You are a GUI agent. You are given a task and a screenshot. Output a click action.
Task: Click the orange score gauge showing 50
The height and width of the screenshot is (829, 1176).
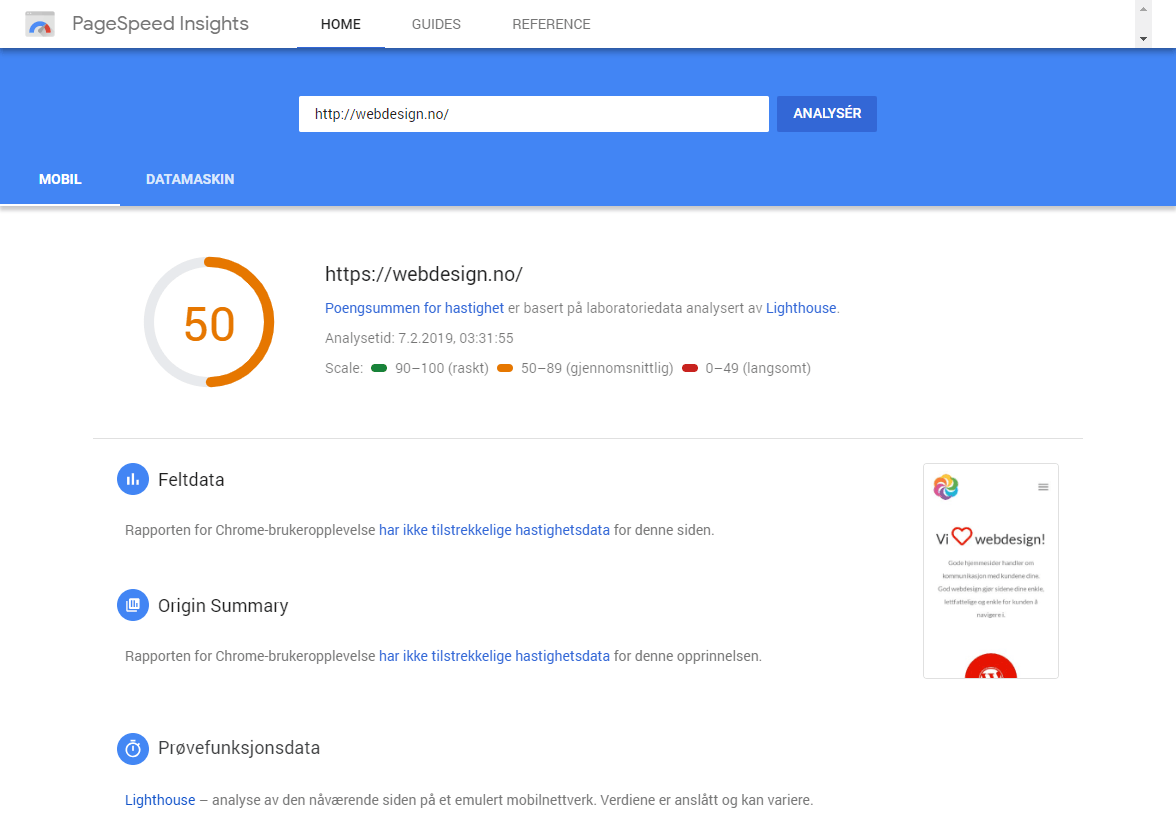[x=209, y=322]
